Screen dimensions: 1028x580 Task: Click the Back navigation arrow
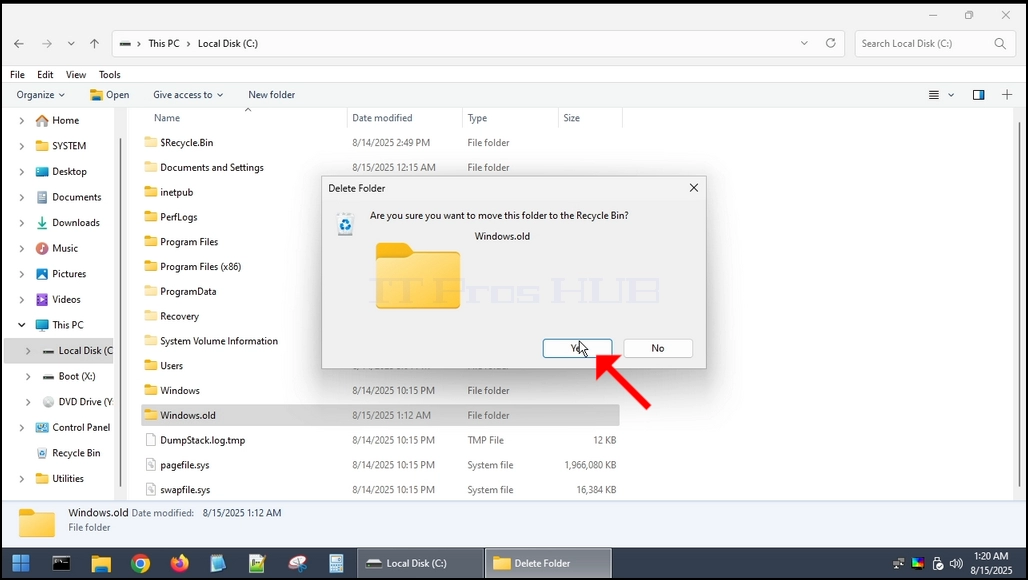pyautogui.click(x=19, y=44)
